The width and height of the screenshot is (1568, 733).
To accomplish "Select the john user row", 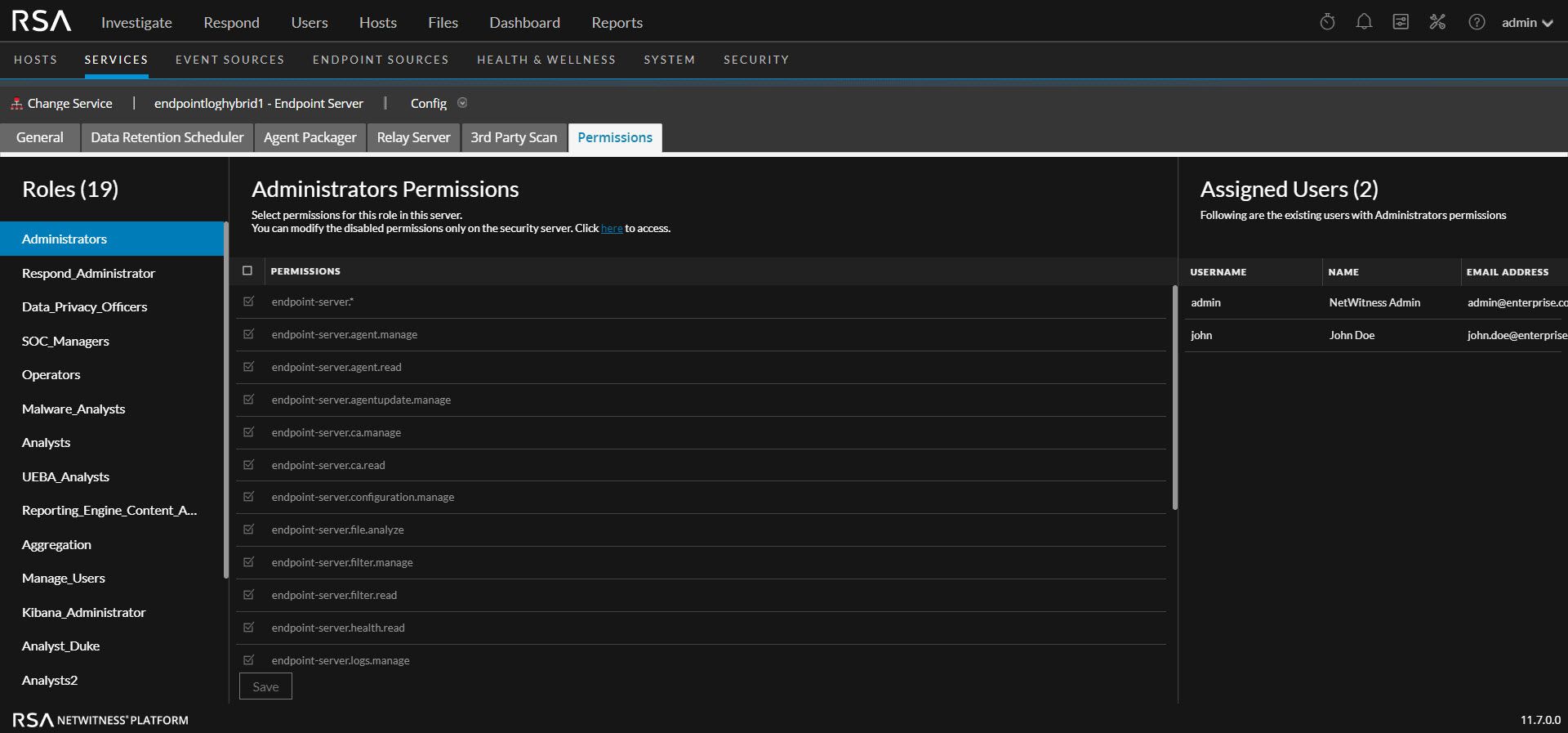I will 1372,335.
